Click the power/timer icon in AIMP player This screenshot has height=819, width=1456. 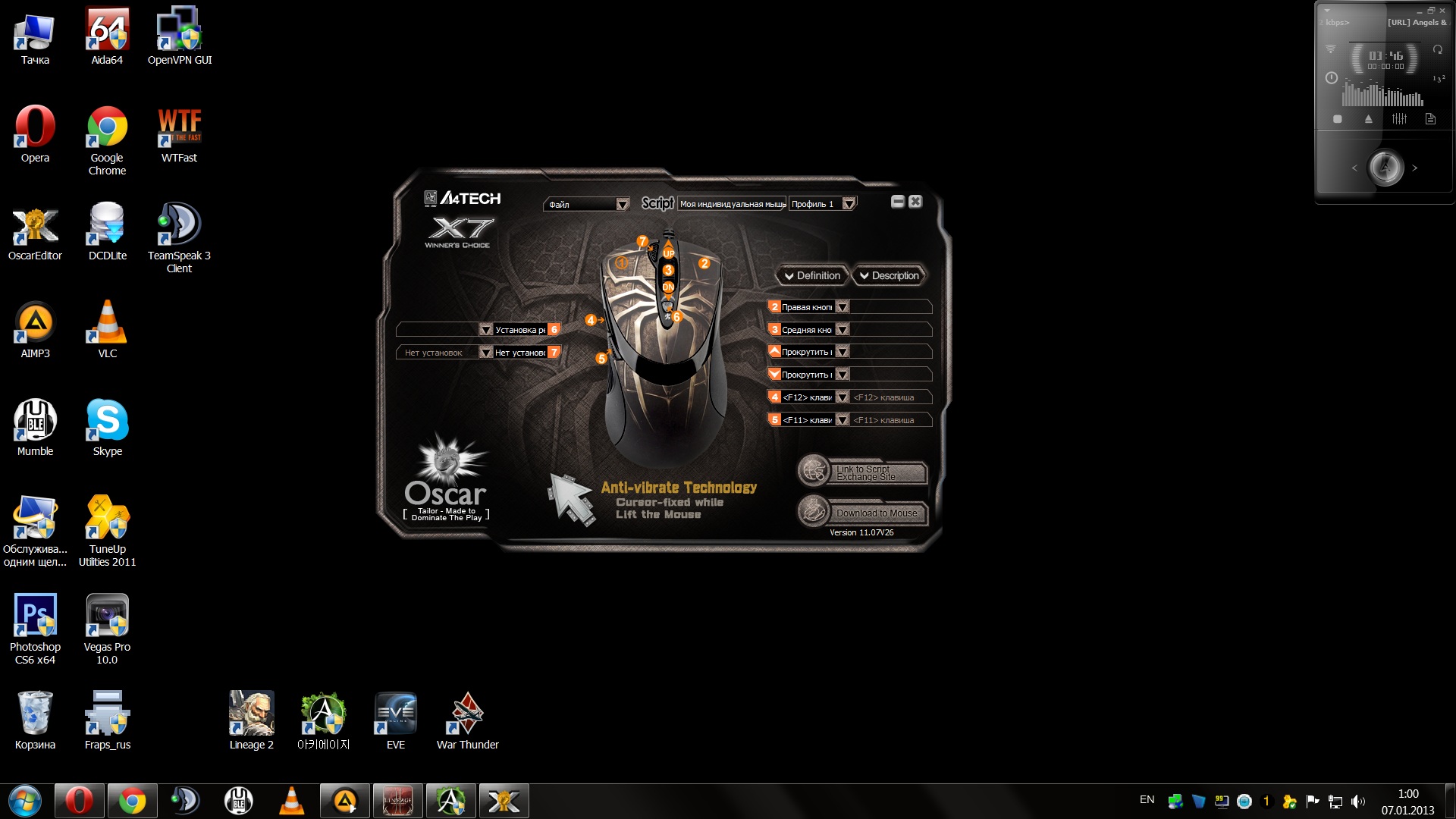[x=1331, y=78]
